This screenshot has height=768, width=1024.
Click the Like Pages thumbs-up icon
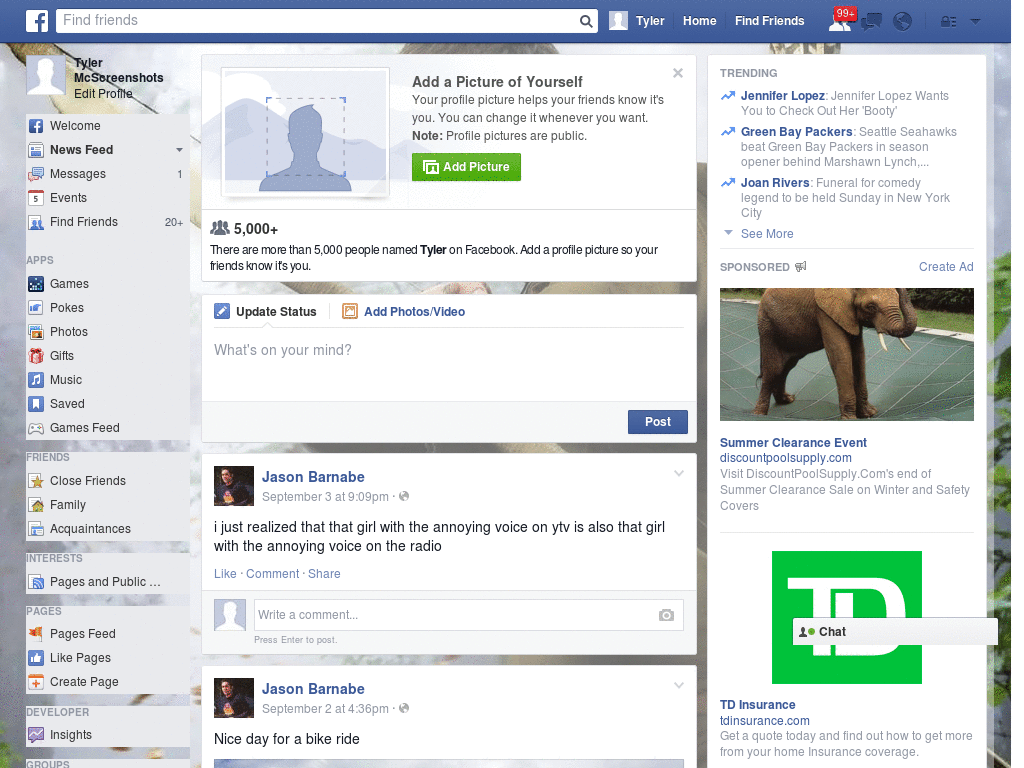(36, 658)
